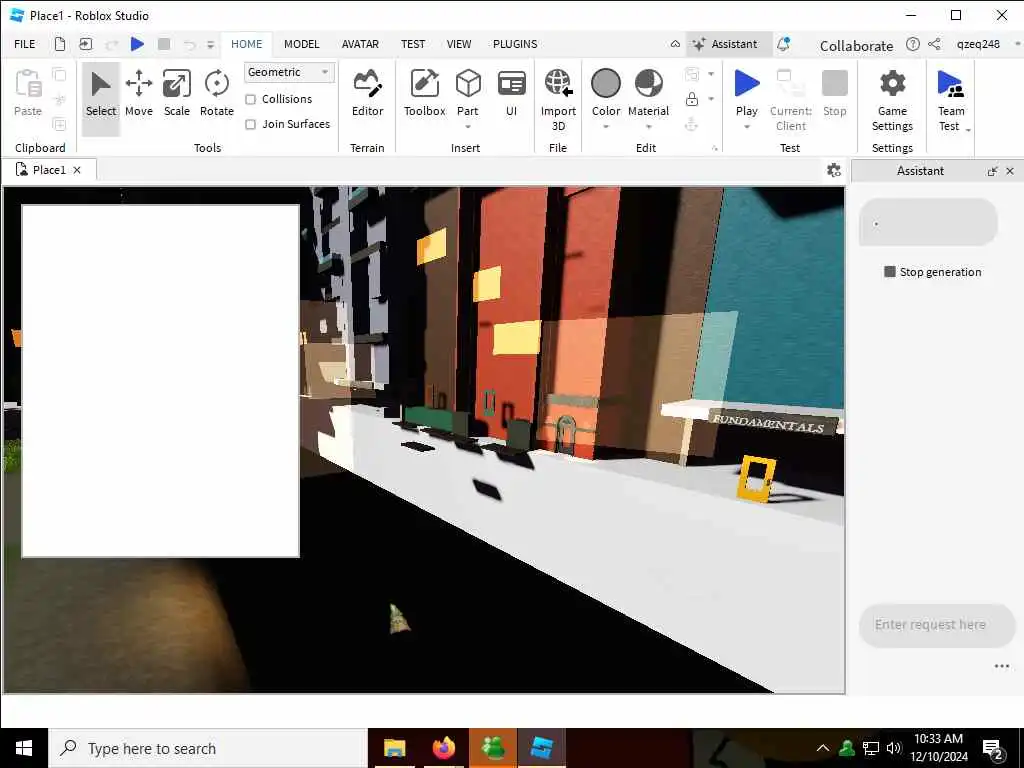Pop out the Assistant panel
Screen dimensions: 1024x768
click(992, 171)
